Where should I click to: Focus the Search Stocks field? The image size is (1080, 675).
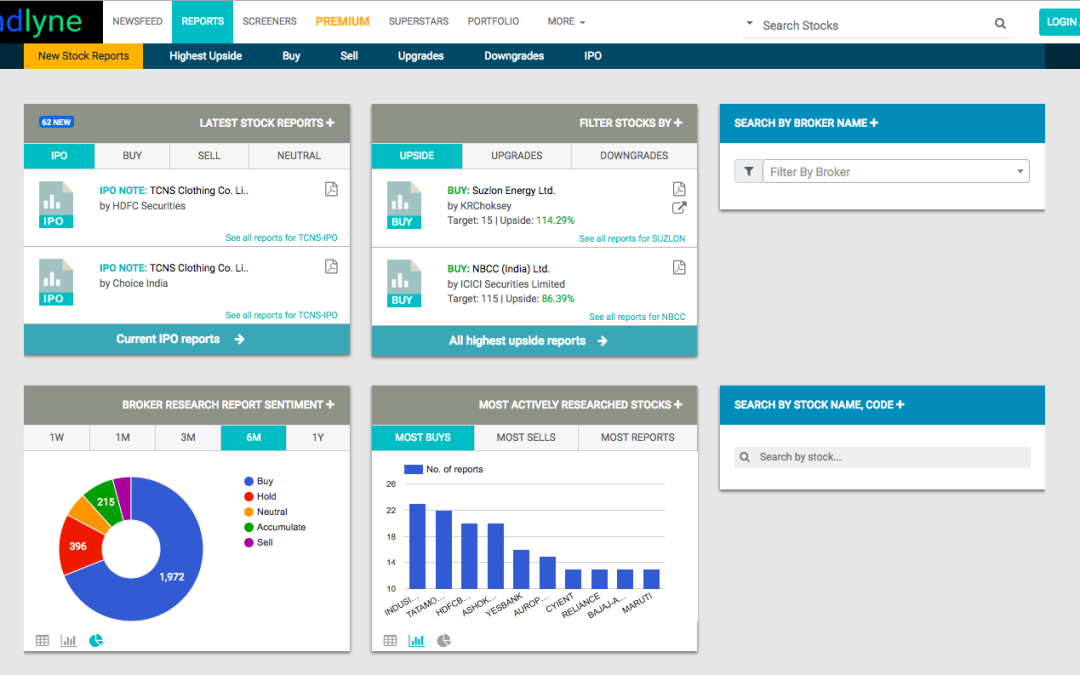[x=875, y=25]
